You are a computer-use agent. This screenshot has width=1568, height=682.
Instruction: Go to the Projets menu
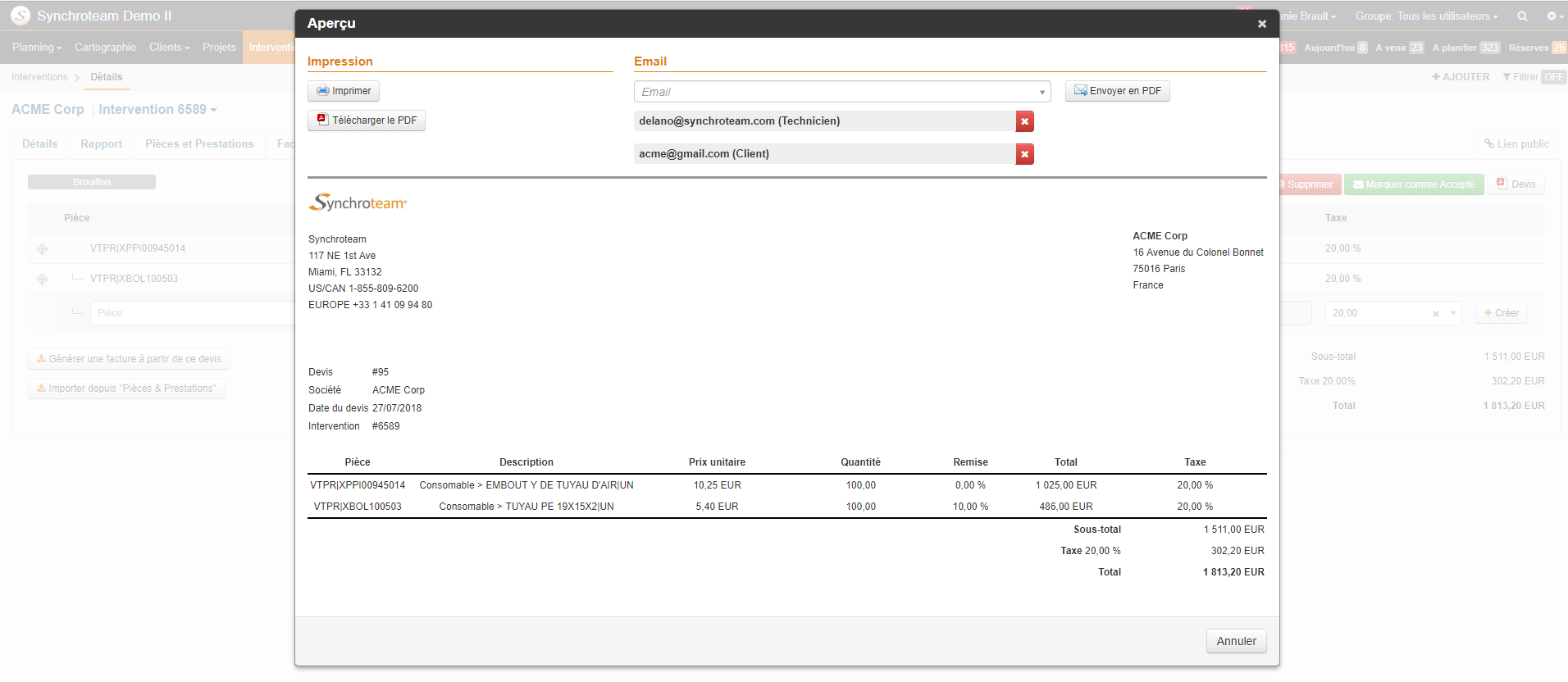[219, 48]
